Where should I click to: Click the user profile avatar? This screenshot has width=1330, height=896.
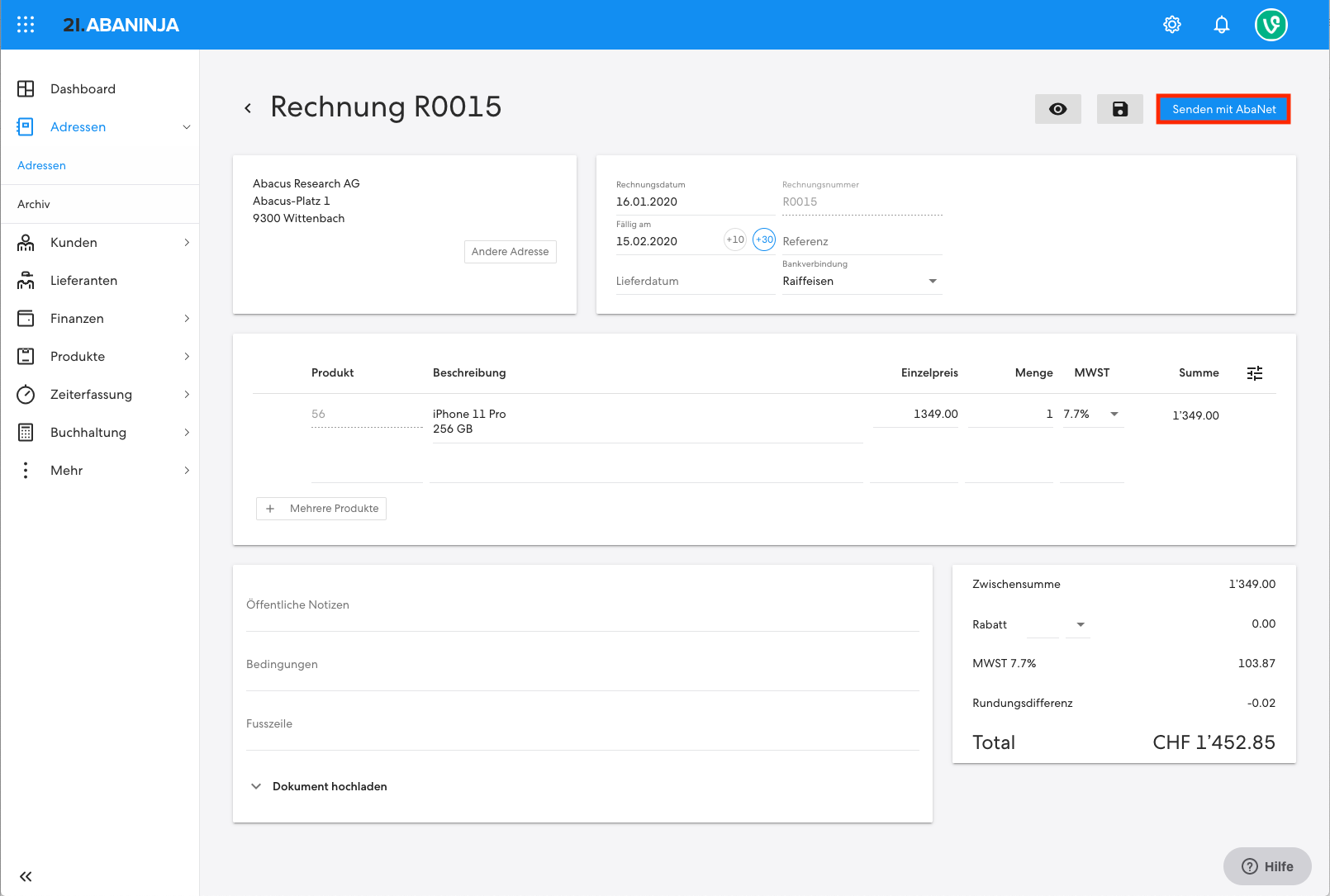tap(1271, 25)
